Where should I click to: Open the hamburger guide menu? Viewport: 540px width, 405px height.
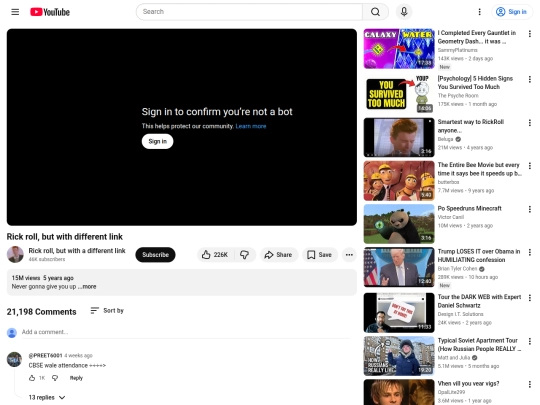click(15, 12)
